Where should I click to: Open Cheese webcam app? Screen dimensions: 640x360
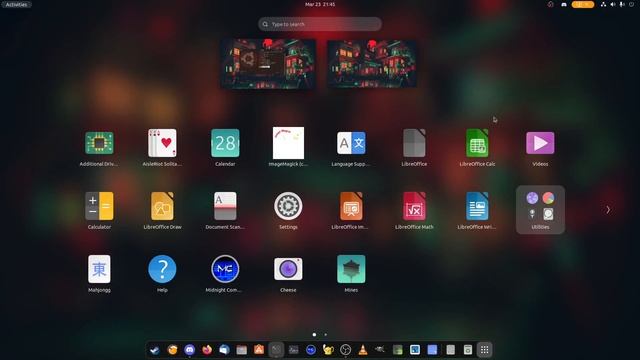tap(288, 269)
